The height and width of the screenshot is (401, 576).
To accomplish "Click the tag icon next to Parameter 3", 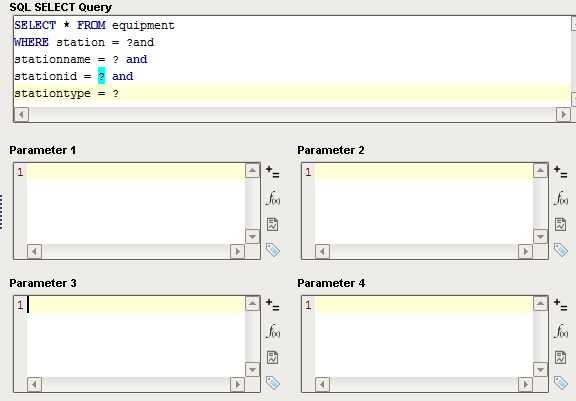I will (x=273, y=383).
